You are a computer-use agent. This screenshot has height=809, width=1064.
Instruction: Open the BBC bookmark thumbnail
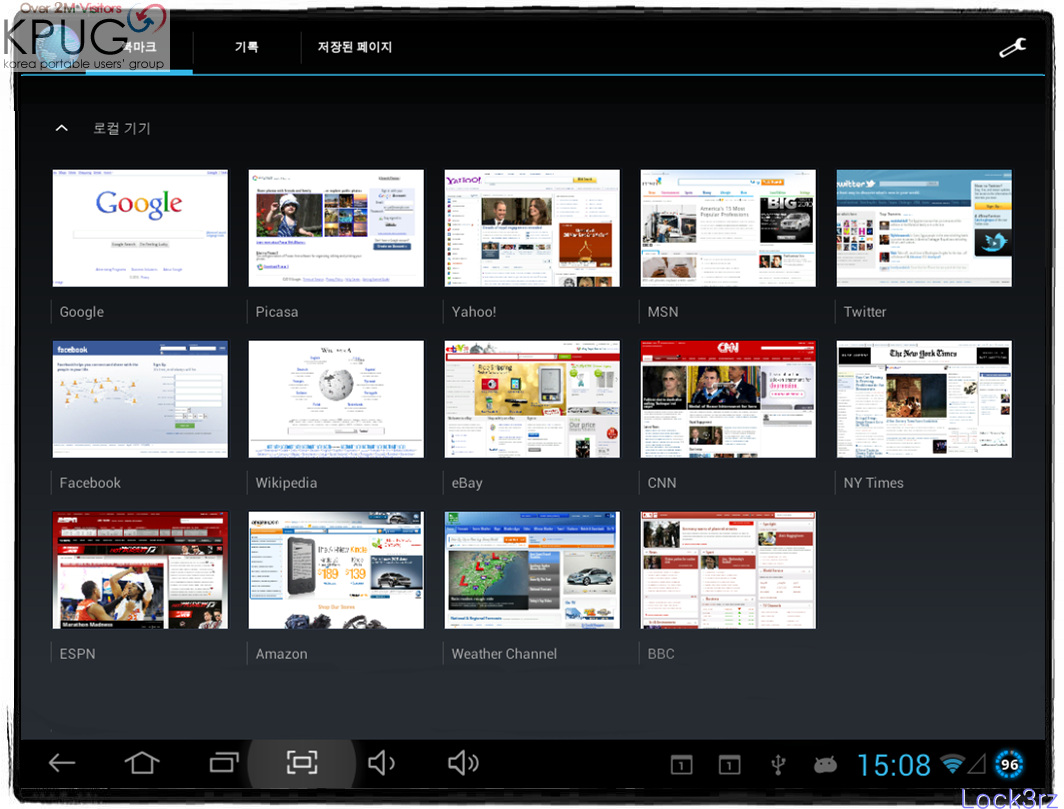[728, 570]
